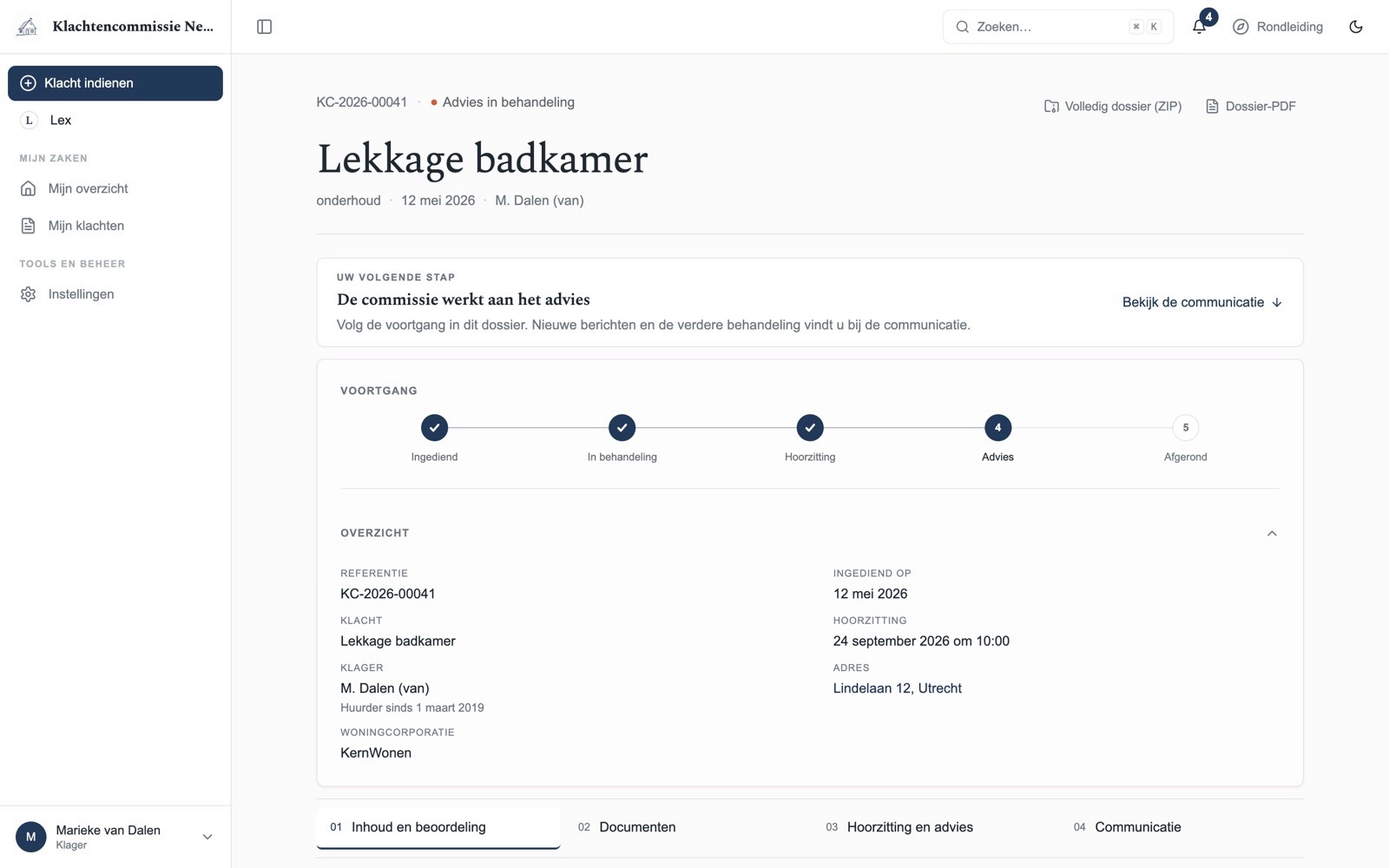Image resolution: width=1389 pixels, height=868 pixels.
Task: Open Mijn klachten page
Action: [115, 226]
